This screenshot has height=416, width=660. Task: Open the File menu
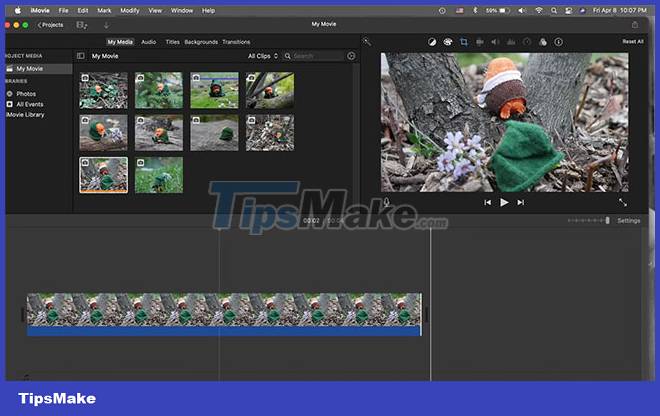[63, 11]
